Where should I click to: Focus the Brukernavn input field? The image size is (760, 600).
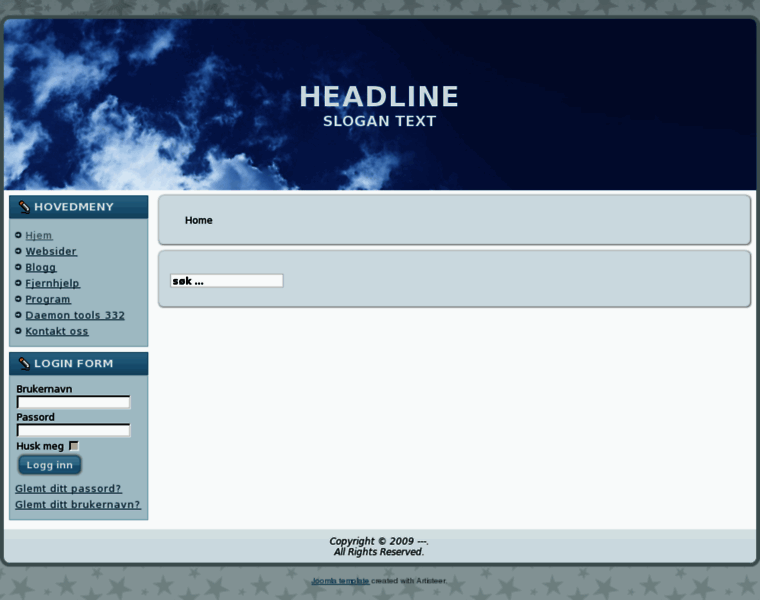coord(74,402)
